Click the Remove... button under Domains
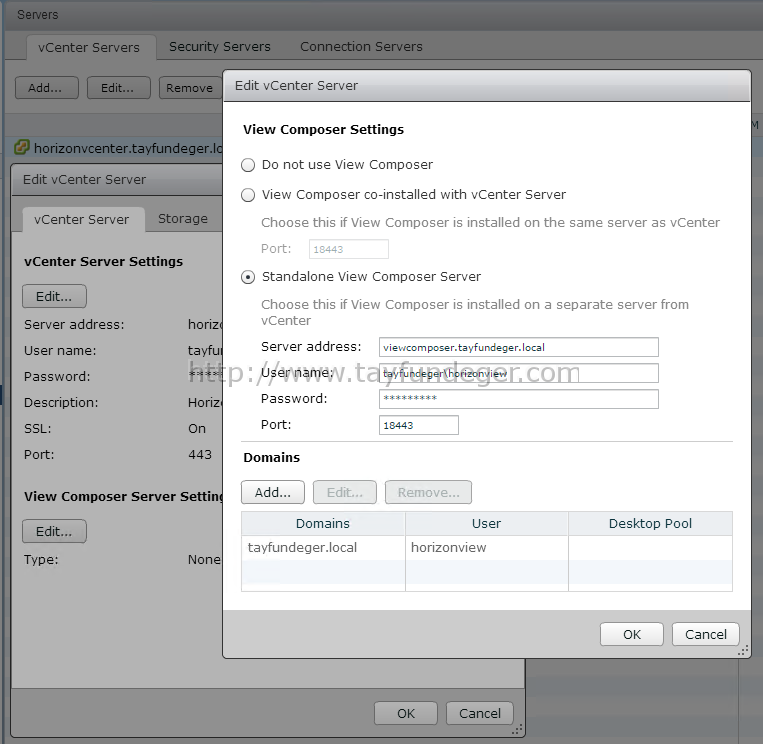Image resolution: width=763 pixels, height=744 pixels. pyautogui.click(x=428, y=492)
